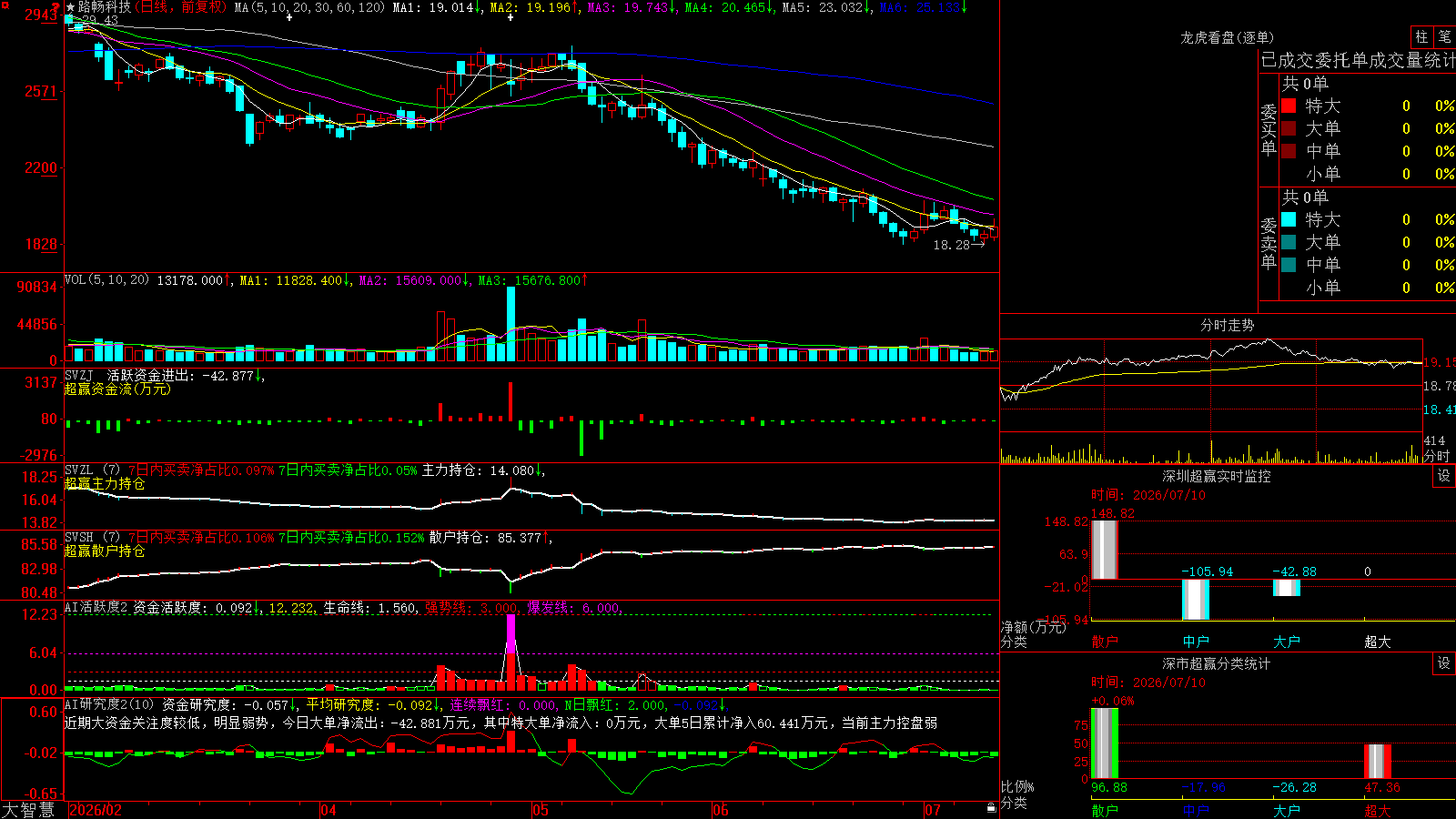1456x819 pixels.
Task: Click the 委卖单 vertical label
Action: [x=1269, y=243]
